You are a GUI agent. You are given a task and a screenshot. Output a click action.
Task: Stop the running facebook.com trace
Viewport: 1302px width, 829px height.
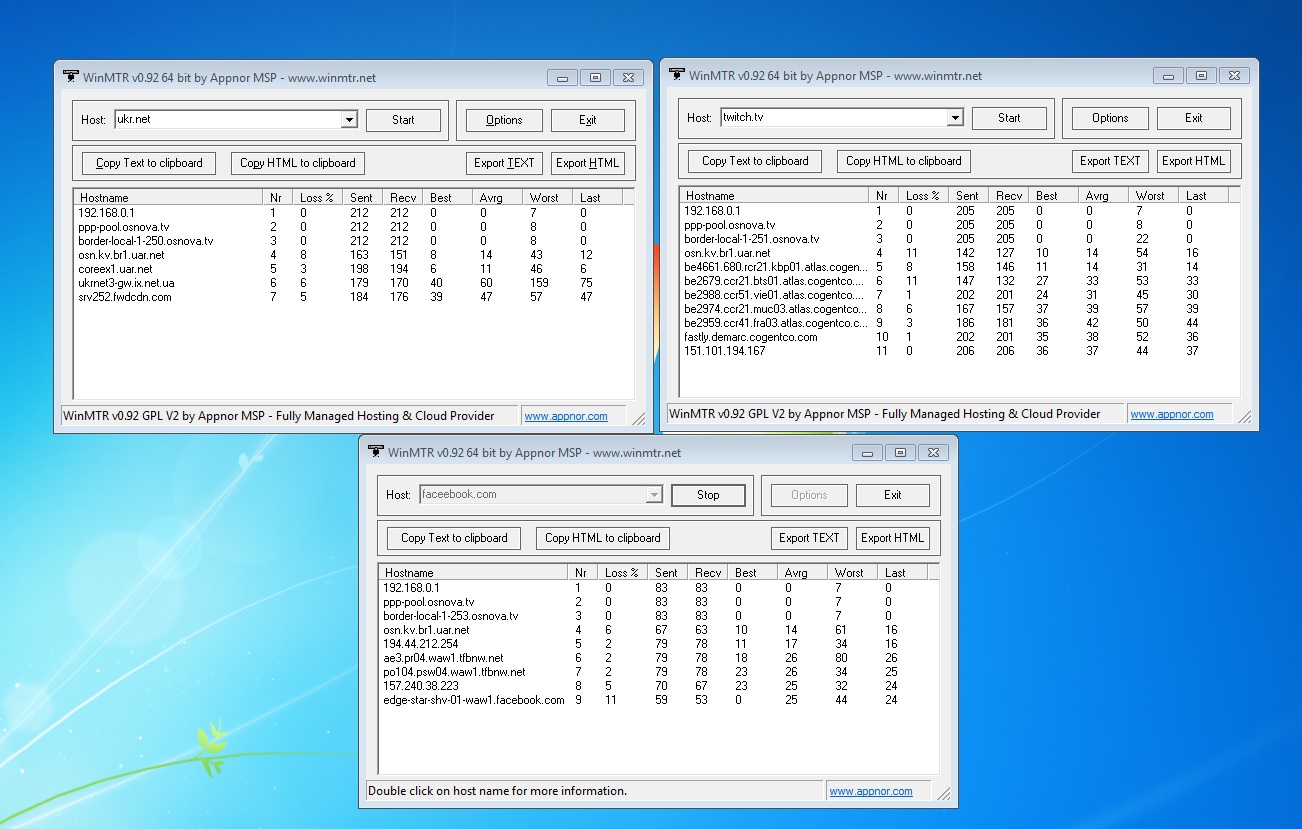708,495
